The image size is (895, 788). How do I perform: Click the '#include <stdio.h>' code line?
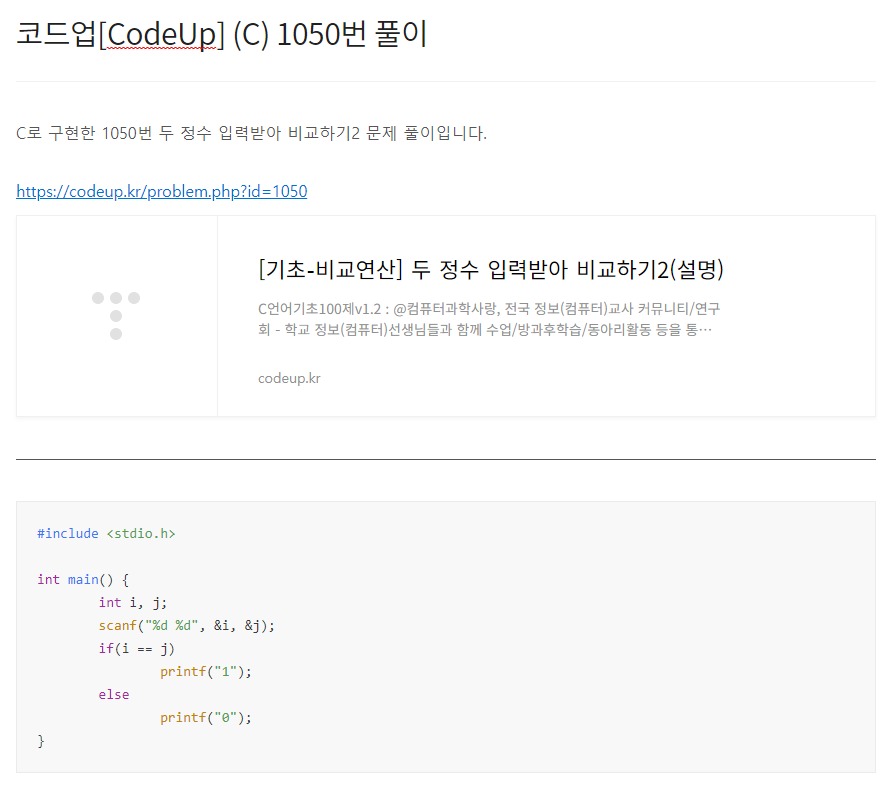106,534
